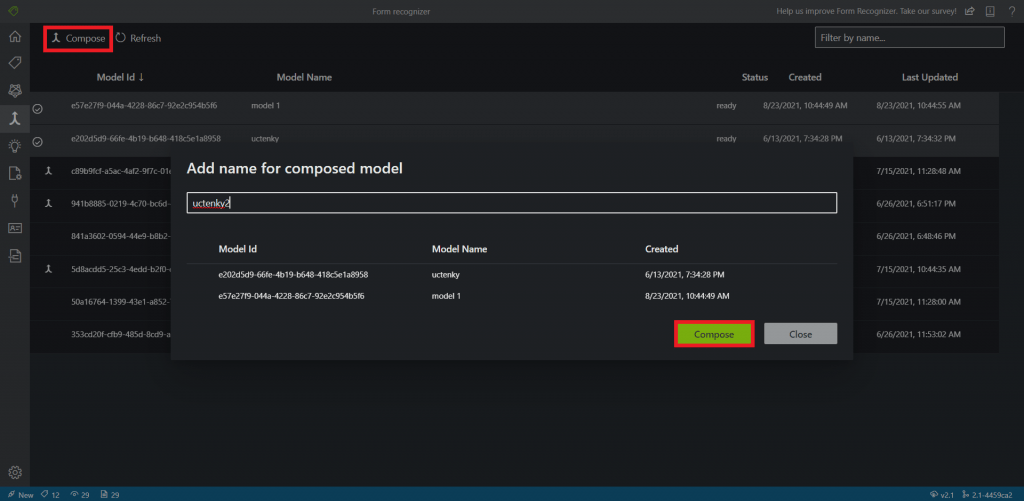Viewport: 1024px width, 501px height.
Task: Open the Tags editor sidebar icon
Action: pyautogui.click(x=14, y=63)
